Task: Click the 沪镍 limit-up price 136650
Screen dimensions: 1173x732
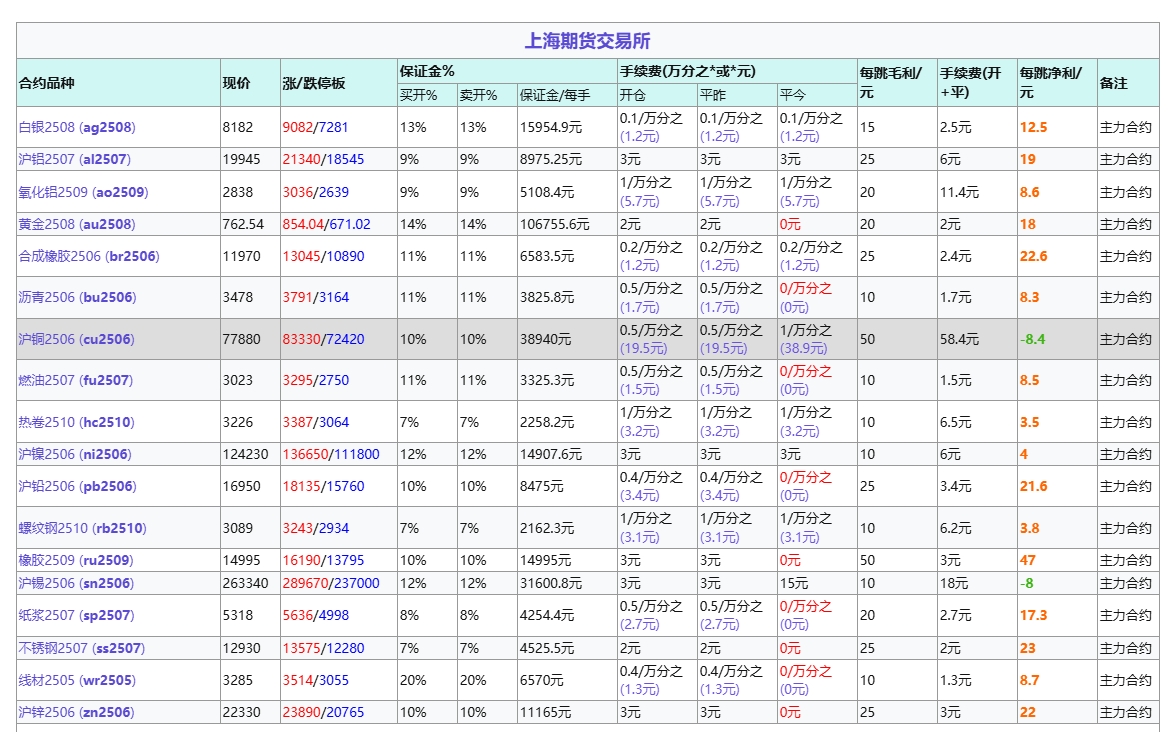Action: point(306,455)
